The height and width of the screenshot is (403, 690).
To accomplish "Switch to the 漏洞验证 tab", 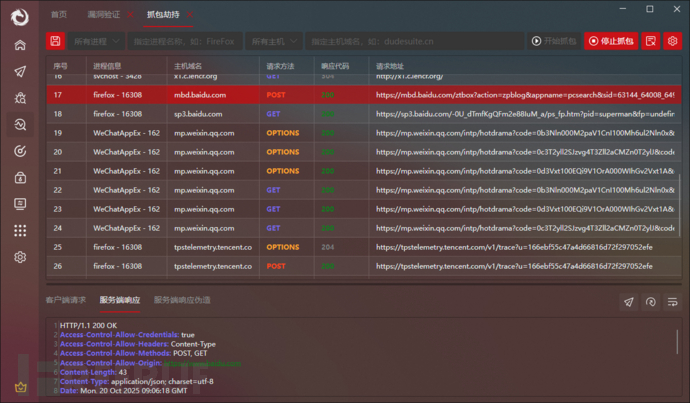I will (x=104, y=14).
